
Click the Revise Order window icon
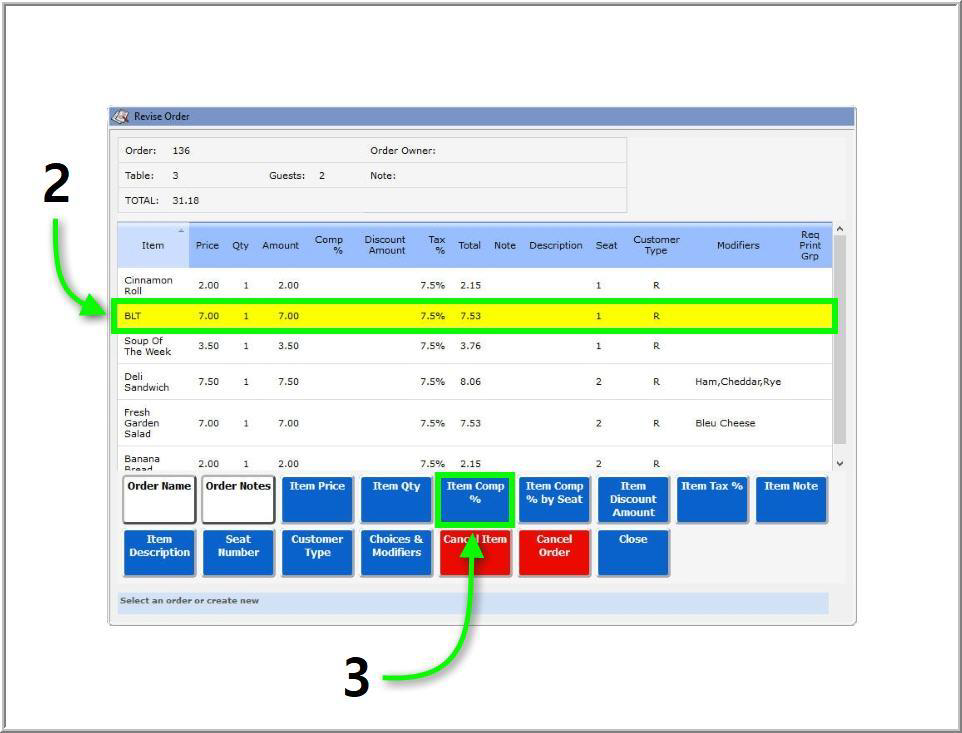[x=121, y=117]
